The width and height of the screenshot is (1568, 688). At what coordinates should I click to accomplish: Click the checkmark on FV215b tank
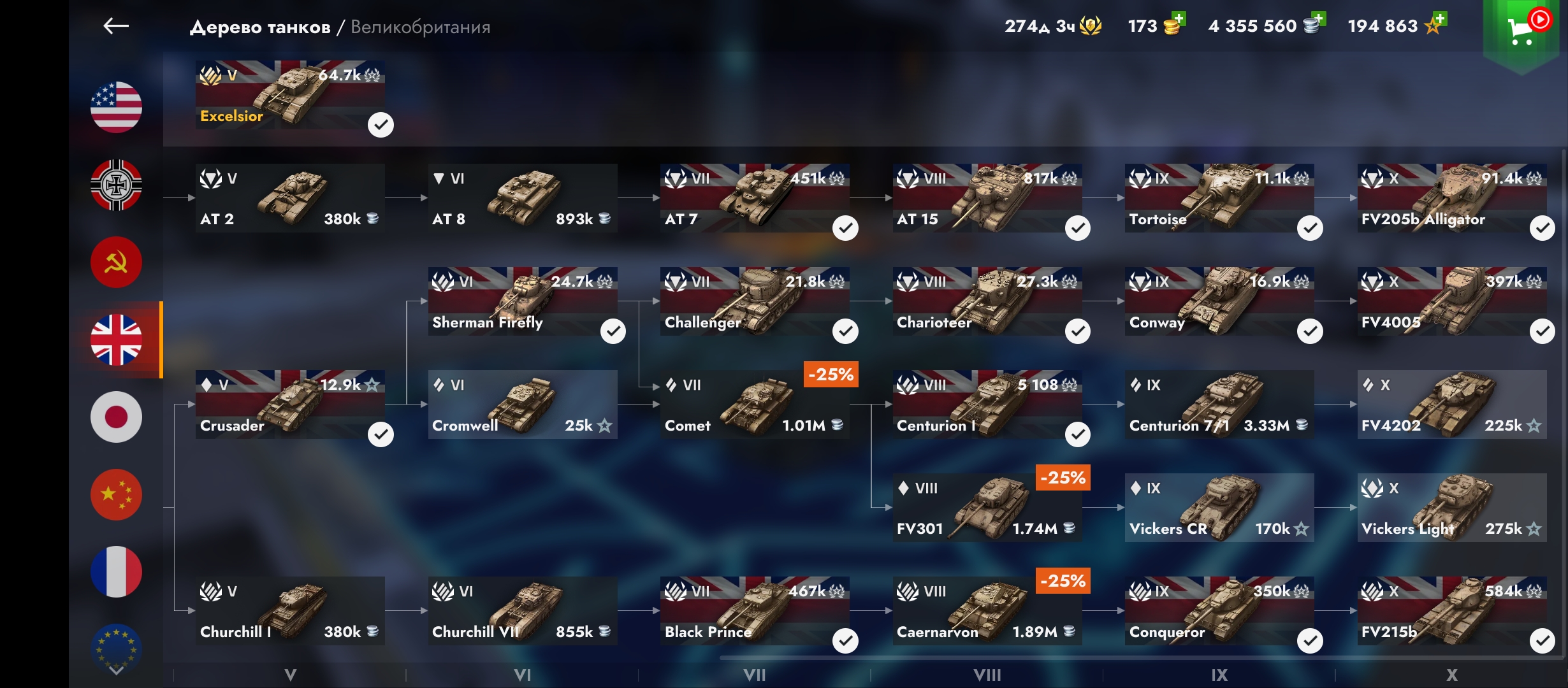pos(1543,641)
